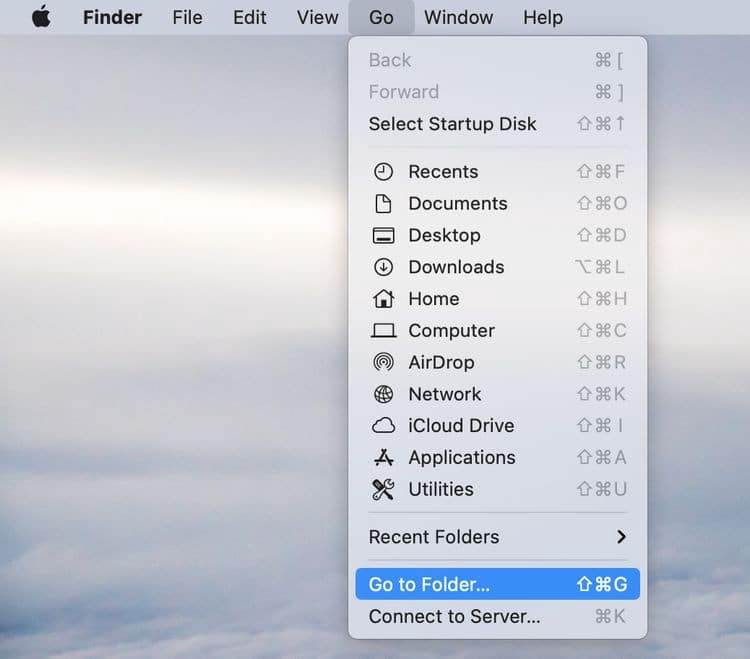Viewport: 750px width, 659px height.
Task: Click the ⇧⌘G shortcut in Go to Folder
Action: 602,584
